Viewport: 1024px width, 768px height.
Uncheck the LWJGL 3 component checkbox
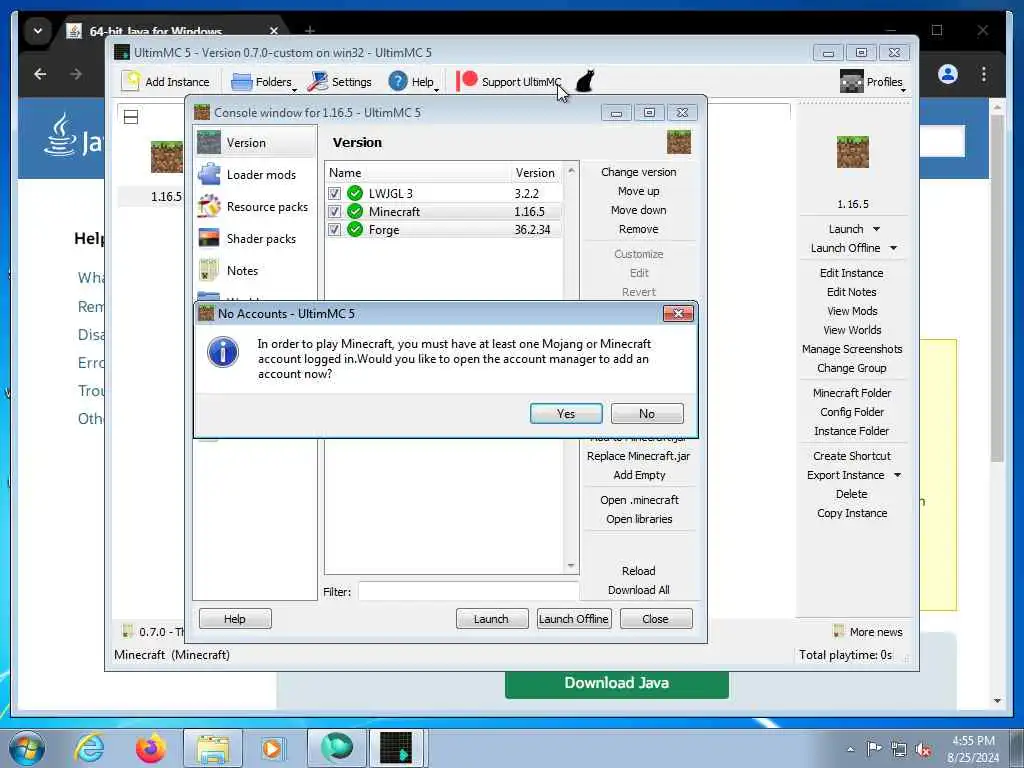tap(334, 193)
